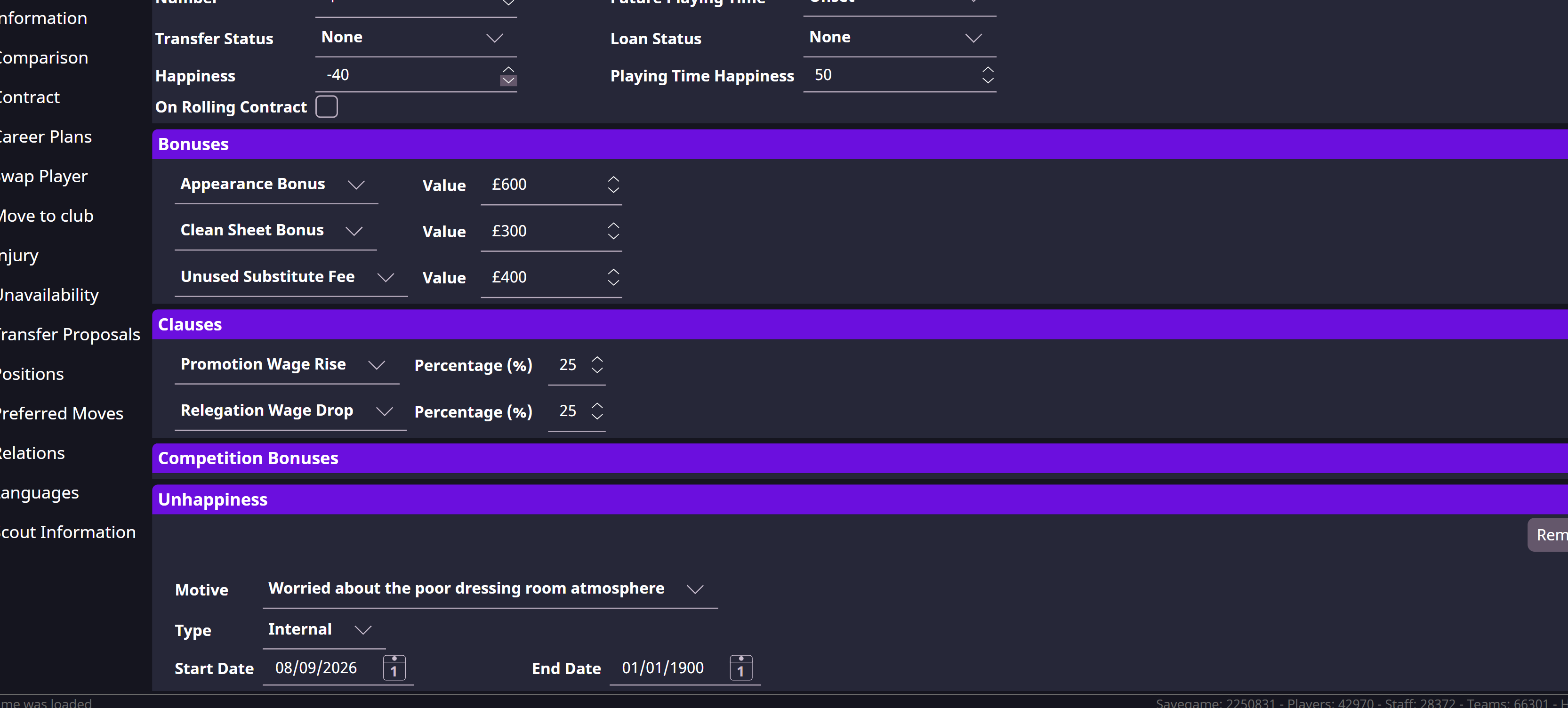1568x708 pixels.
Task: Go to Career Plans section
Action: pyautogui.click(x=46, y=137)
